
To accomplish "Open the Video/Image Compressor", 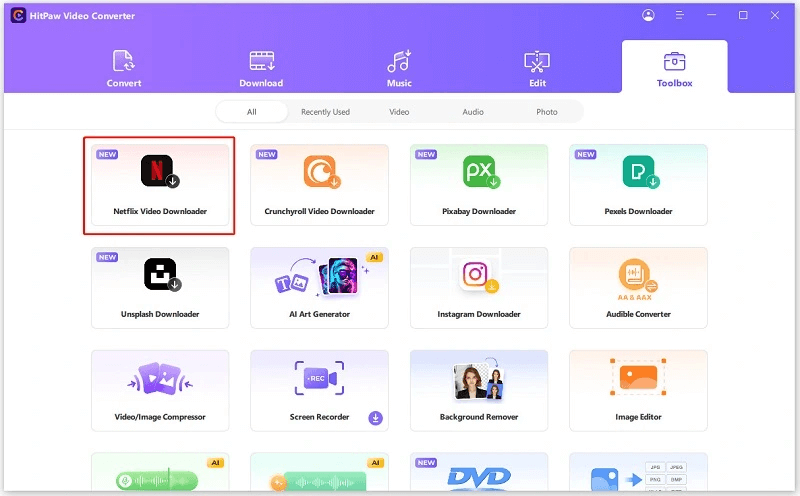I will click(x=159, y=392).
